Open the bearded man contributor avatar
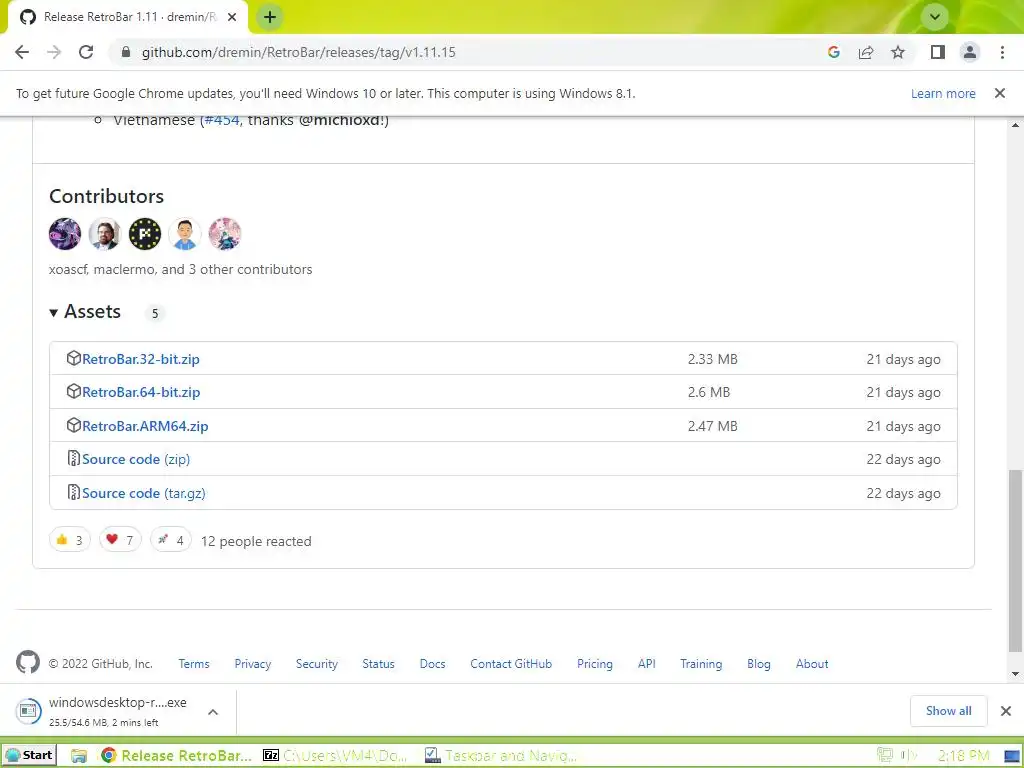The image size is (1024, 768). coord(104,234)
